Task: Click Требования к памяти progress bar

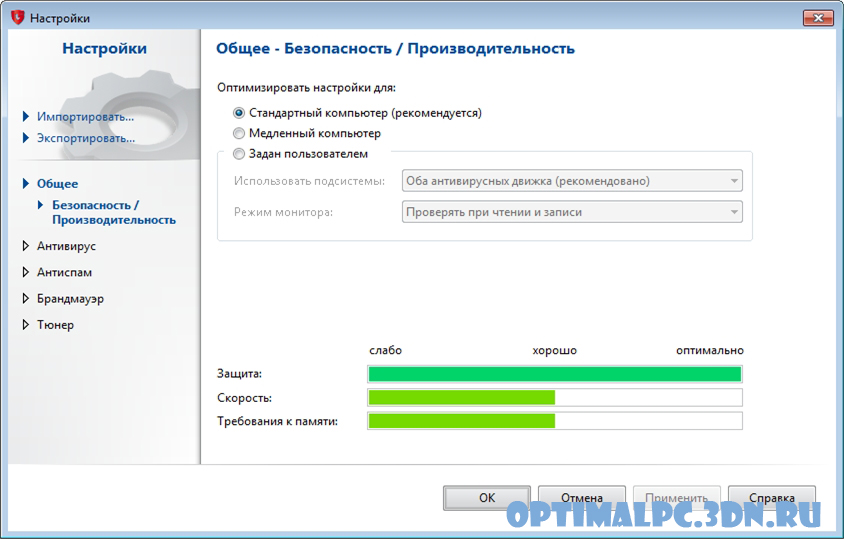Action: (555, 421)
